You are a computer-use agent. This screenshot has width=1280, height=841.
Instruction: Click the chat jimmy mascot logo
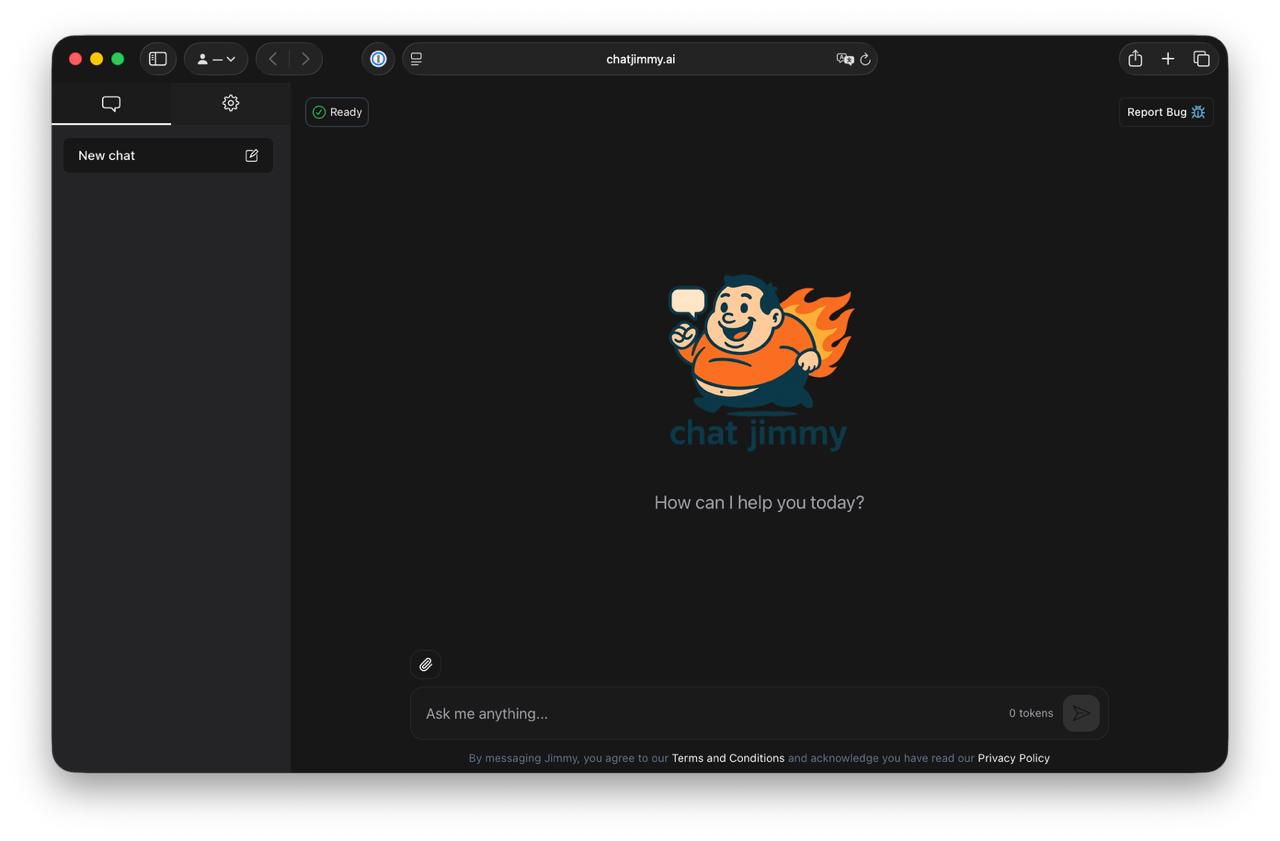click(x=759, y=362)
